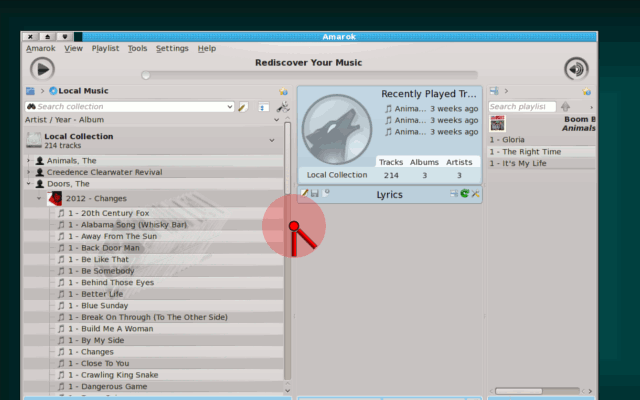Click binoculars icon in Search collection box

[x=31, y=107]
